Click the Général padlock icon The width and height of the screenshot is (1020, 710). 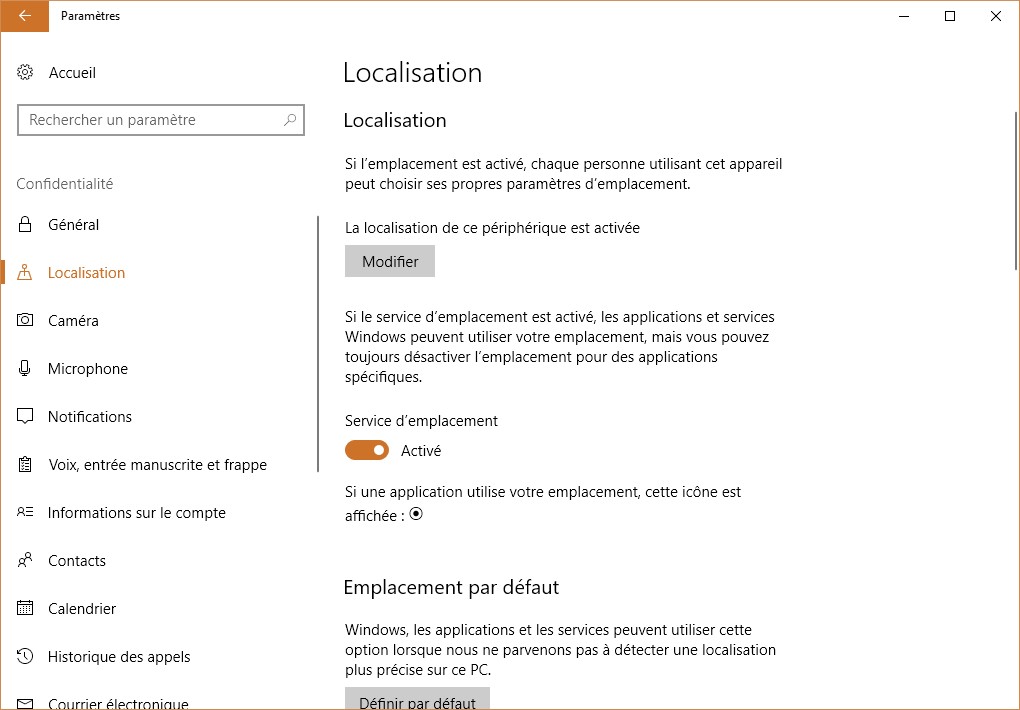click(26, 225)
